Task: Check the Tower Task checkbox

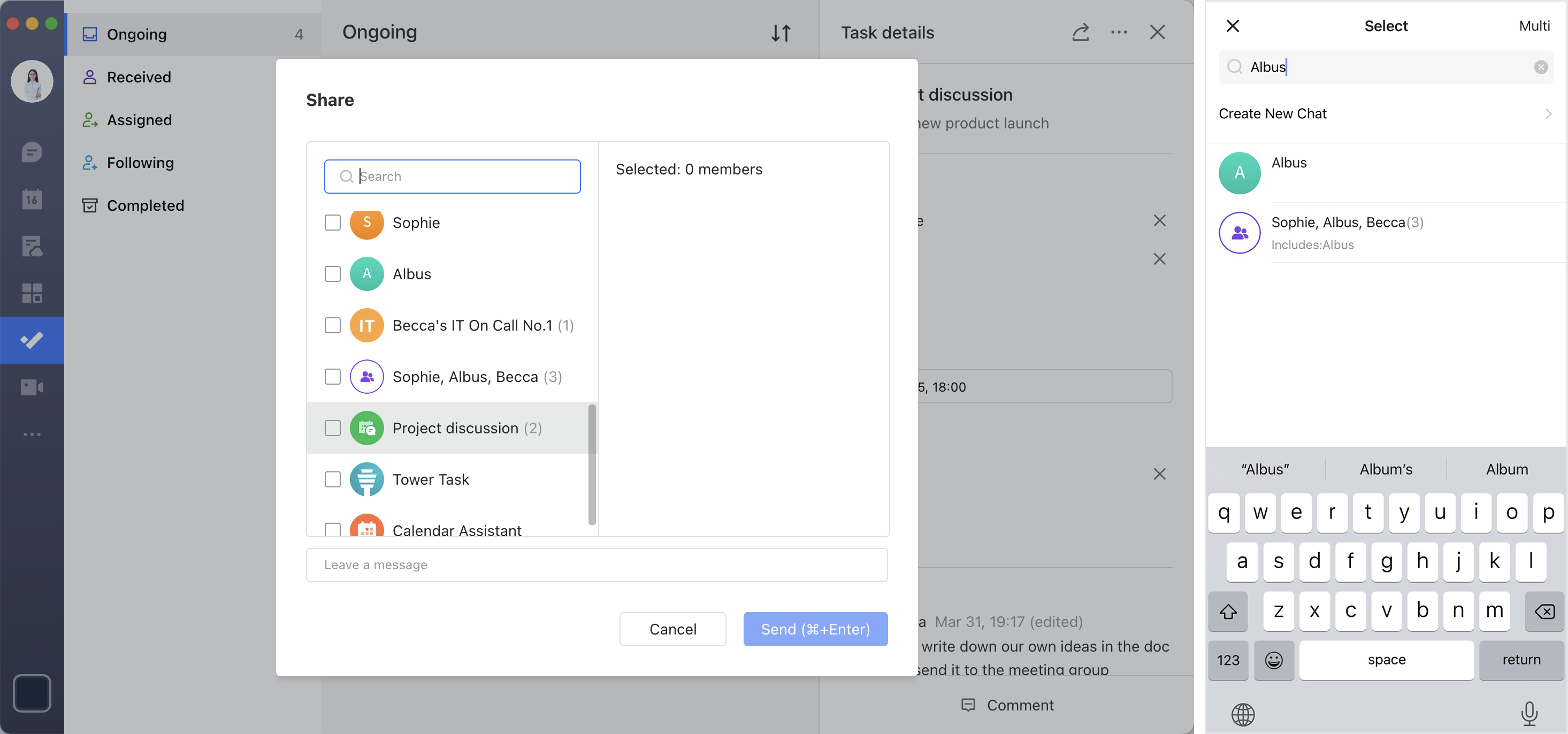Action: [x=332, y=479]
